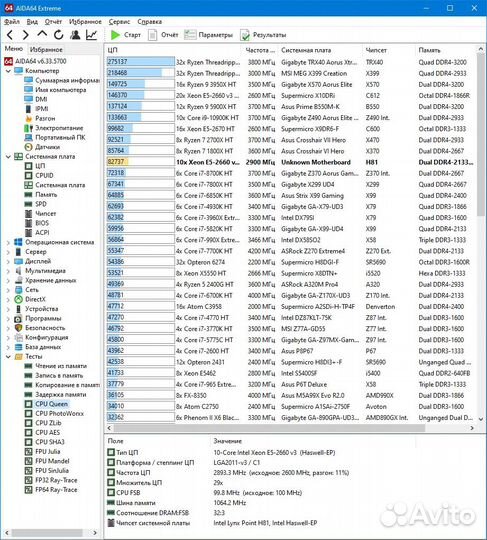Image resolution: width=487 pixels, height=540 pixels.
Task: Open the Сервис menu
Action: pyautogui.click(x=119, y=22)
